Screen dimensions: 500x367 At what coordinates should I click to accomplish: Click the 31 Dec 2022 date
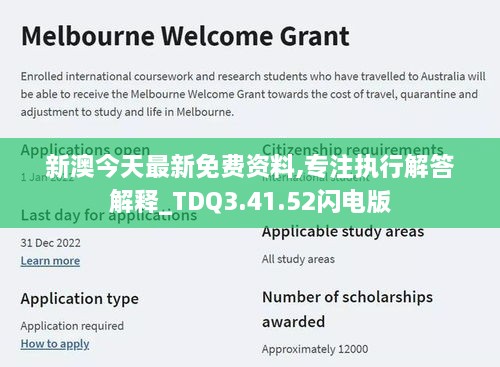[x=51, y=243]
